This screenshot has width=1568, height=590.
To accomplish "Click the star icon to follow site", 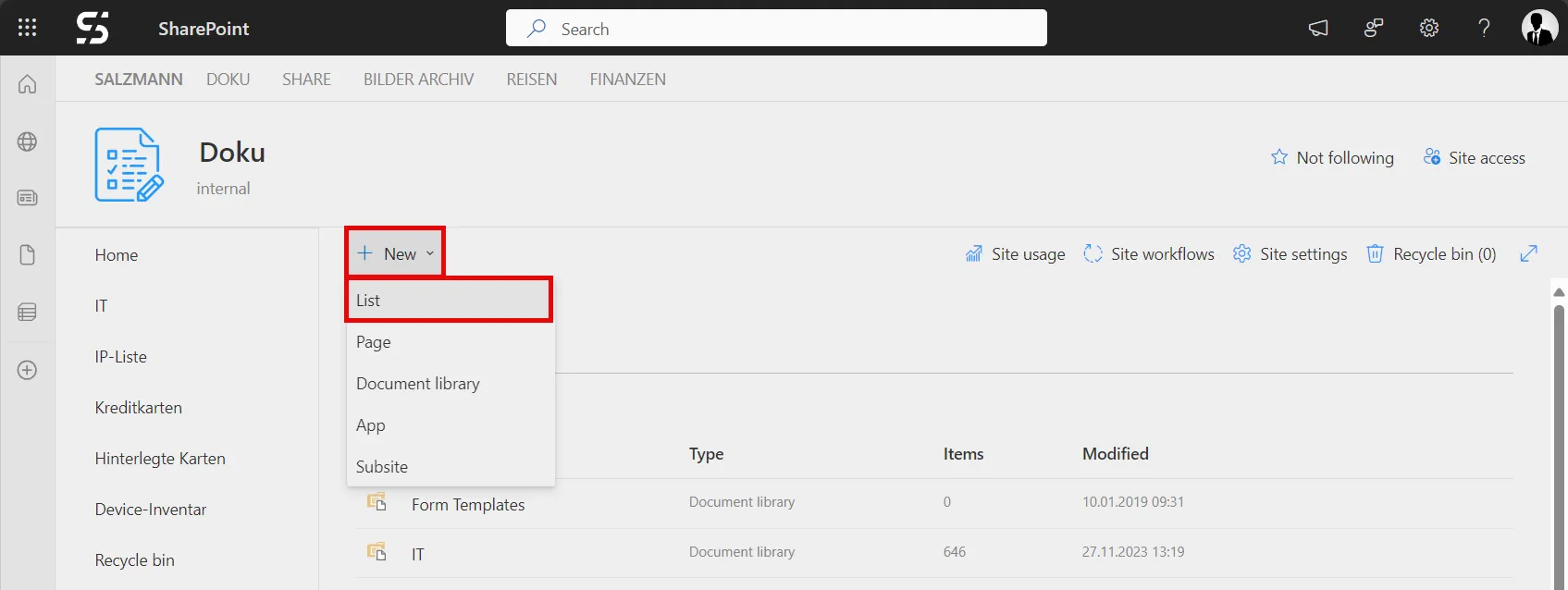I will (x=1279, y=157).
